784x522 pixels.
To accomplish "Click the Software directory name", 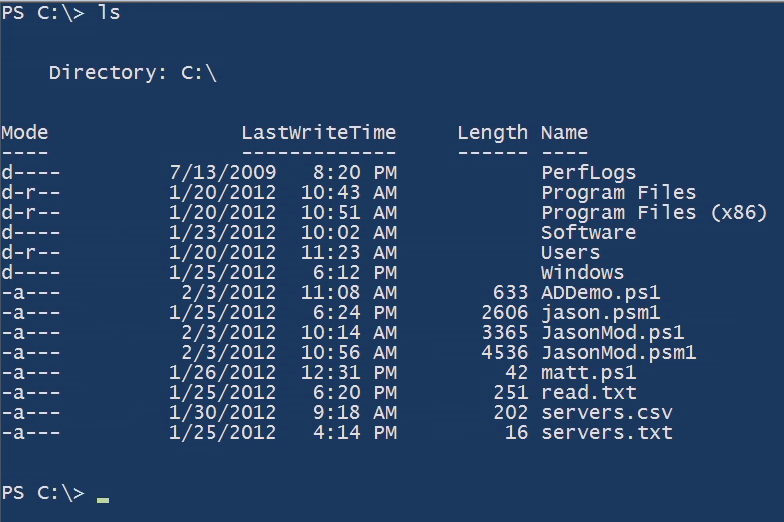I will [x=588, y=232].
